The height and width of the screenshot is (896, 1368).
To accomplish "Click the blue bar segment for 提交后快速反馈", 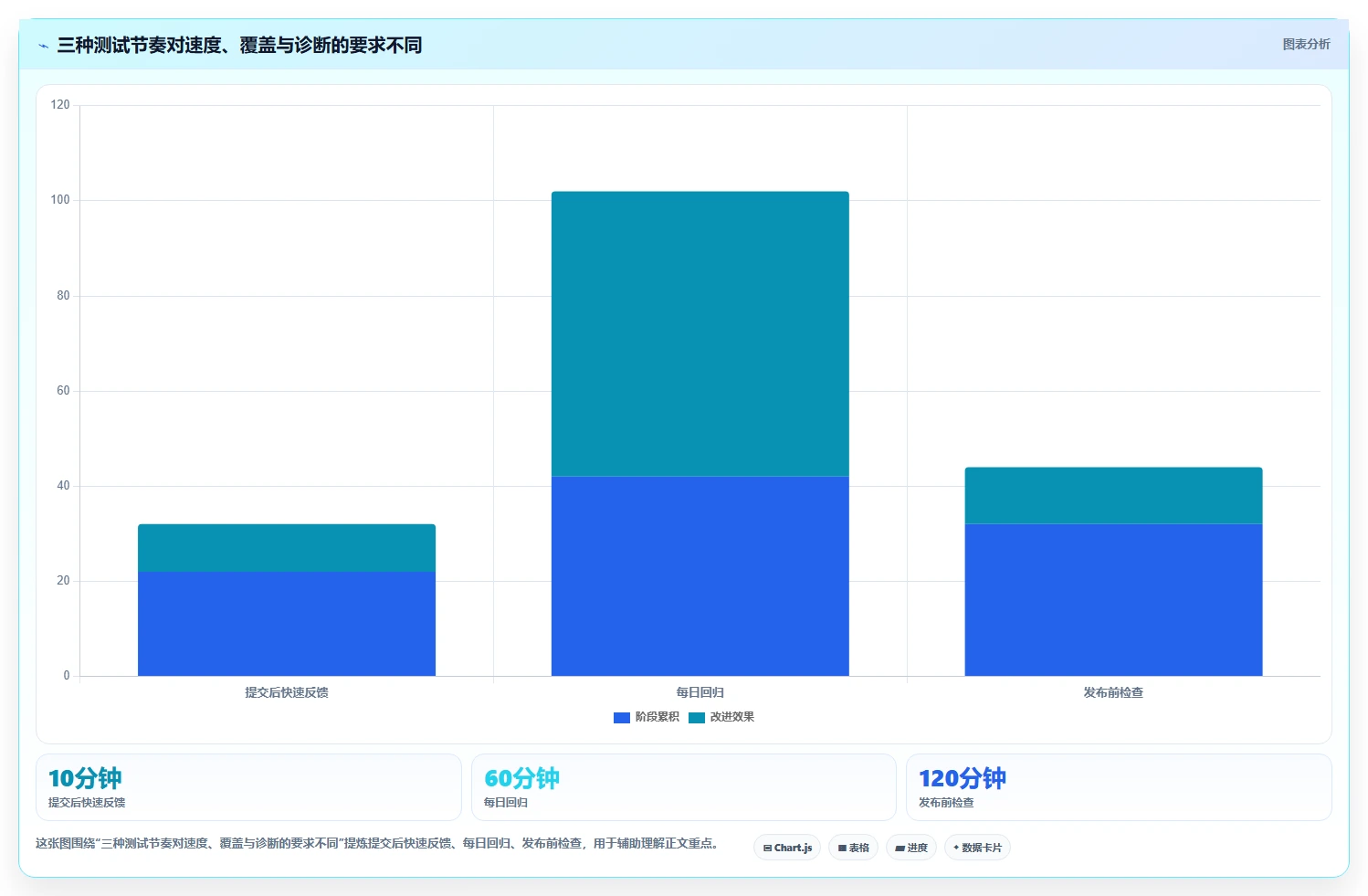I will (x=287, y=624).
